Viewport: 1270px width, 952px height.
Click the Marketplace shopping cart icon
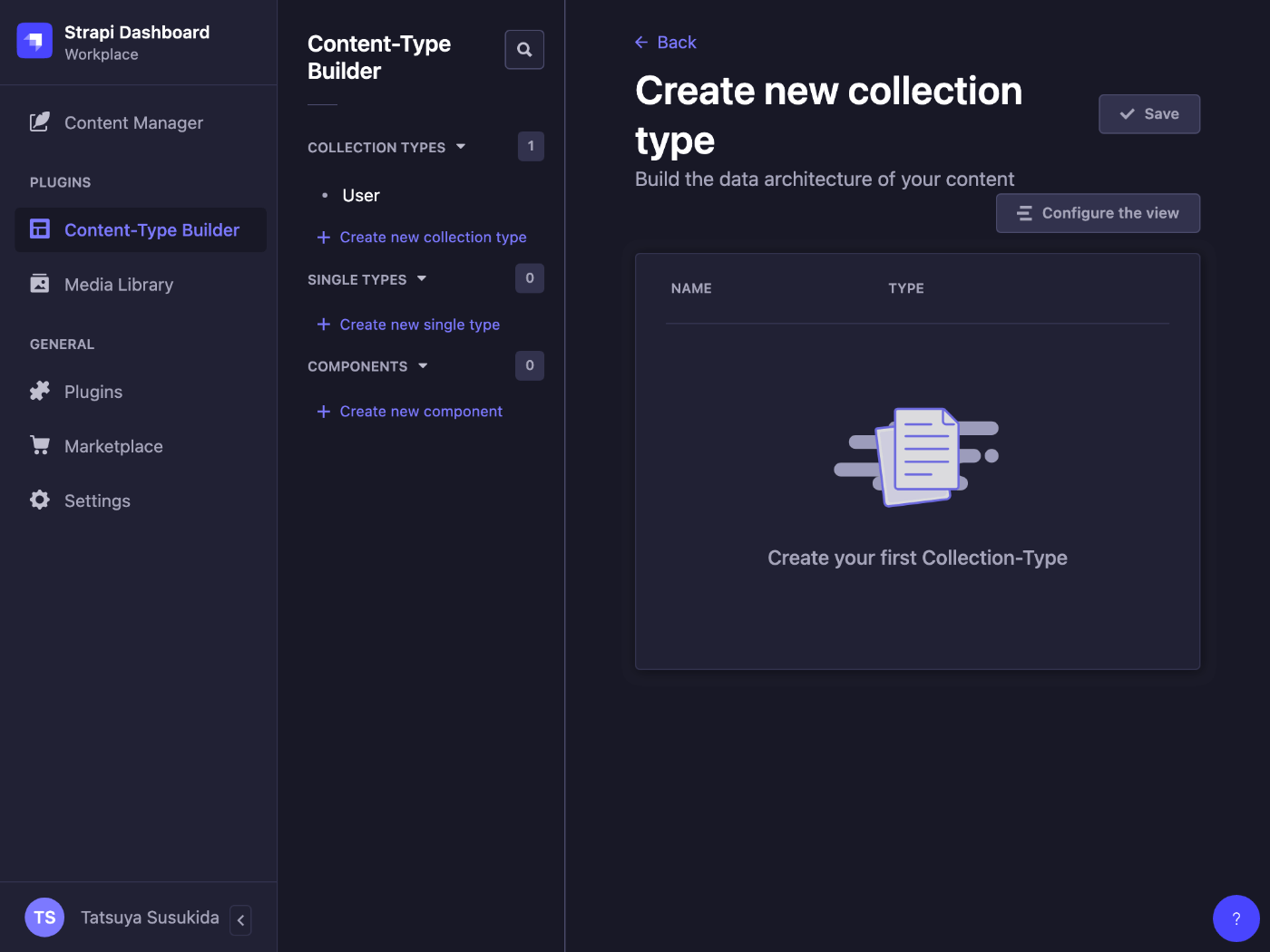[40, 445]
